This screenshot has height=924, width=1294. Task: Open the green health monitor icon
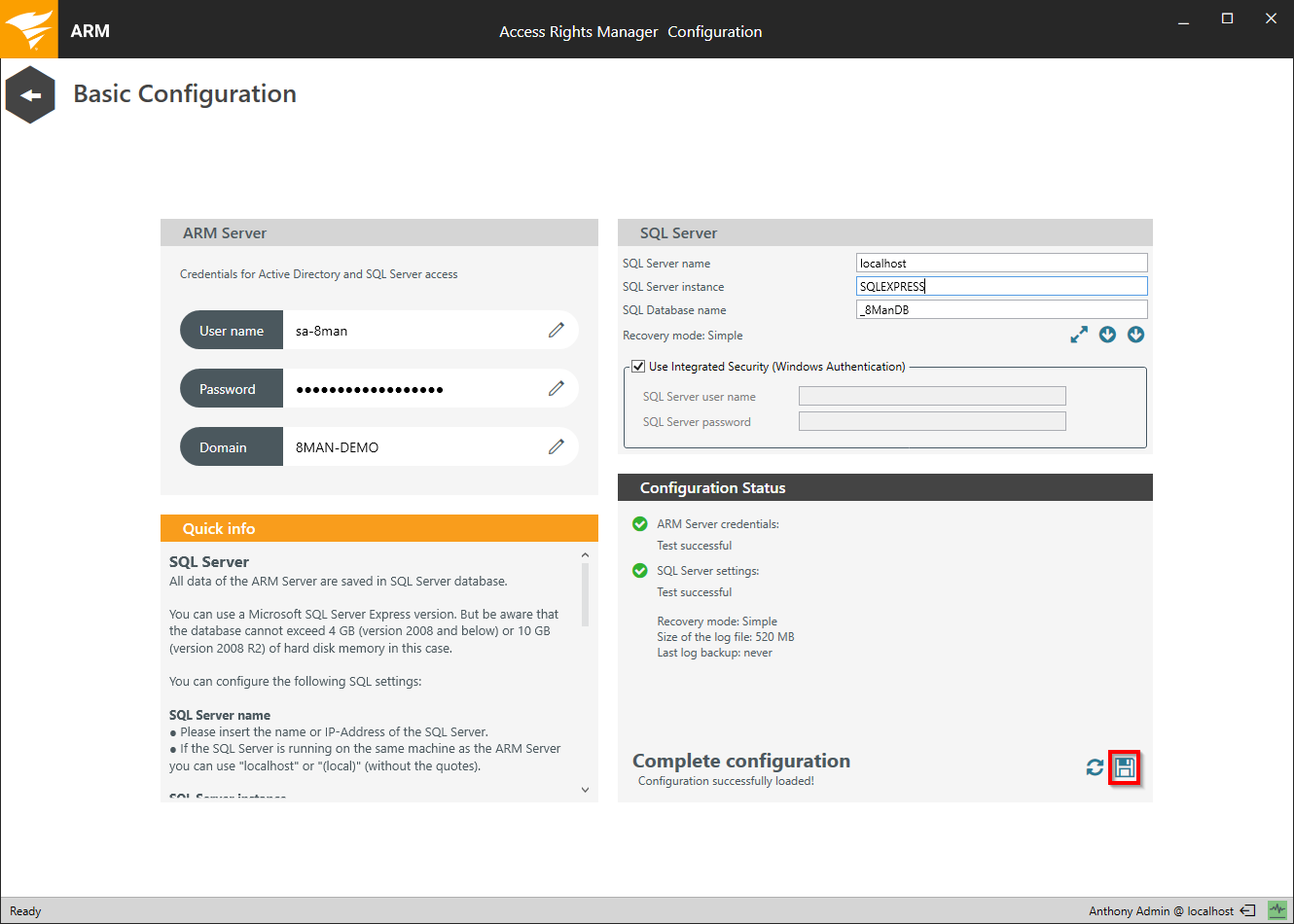pos(1276,910)
